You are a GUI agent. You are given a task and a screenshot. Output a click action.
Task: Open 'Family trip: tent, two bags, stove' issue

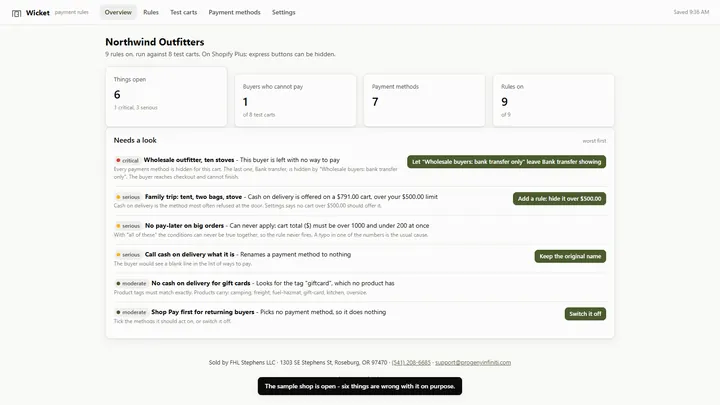pos(193,197)
